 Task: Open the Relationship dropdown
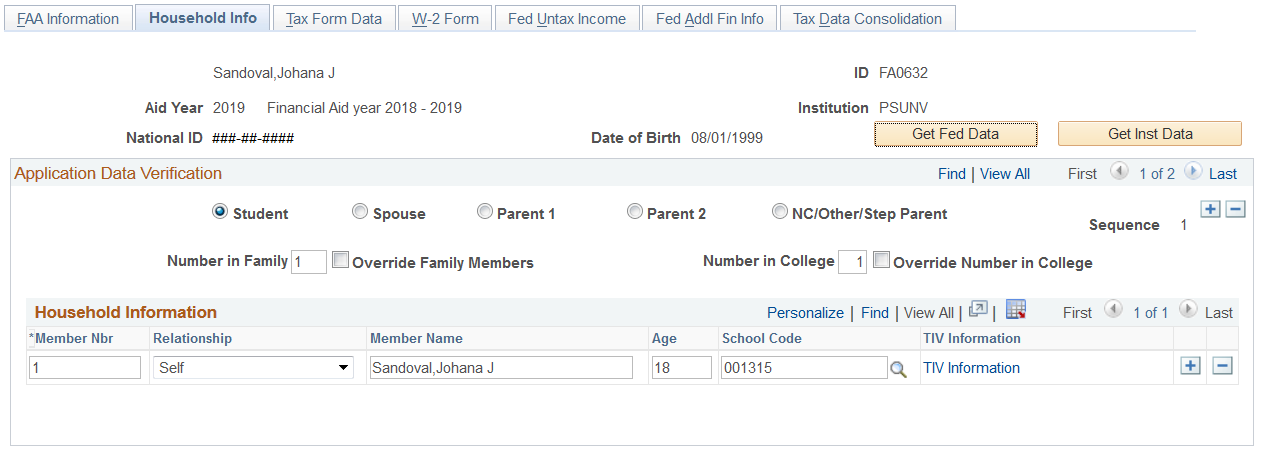[x=253, y=368]
